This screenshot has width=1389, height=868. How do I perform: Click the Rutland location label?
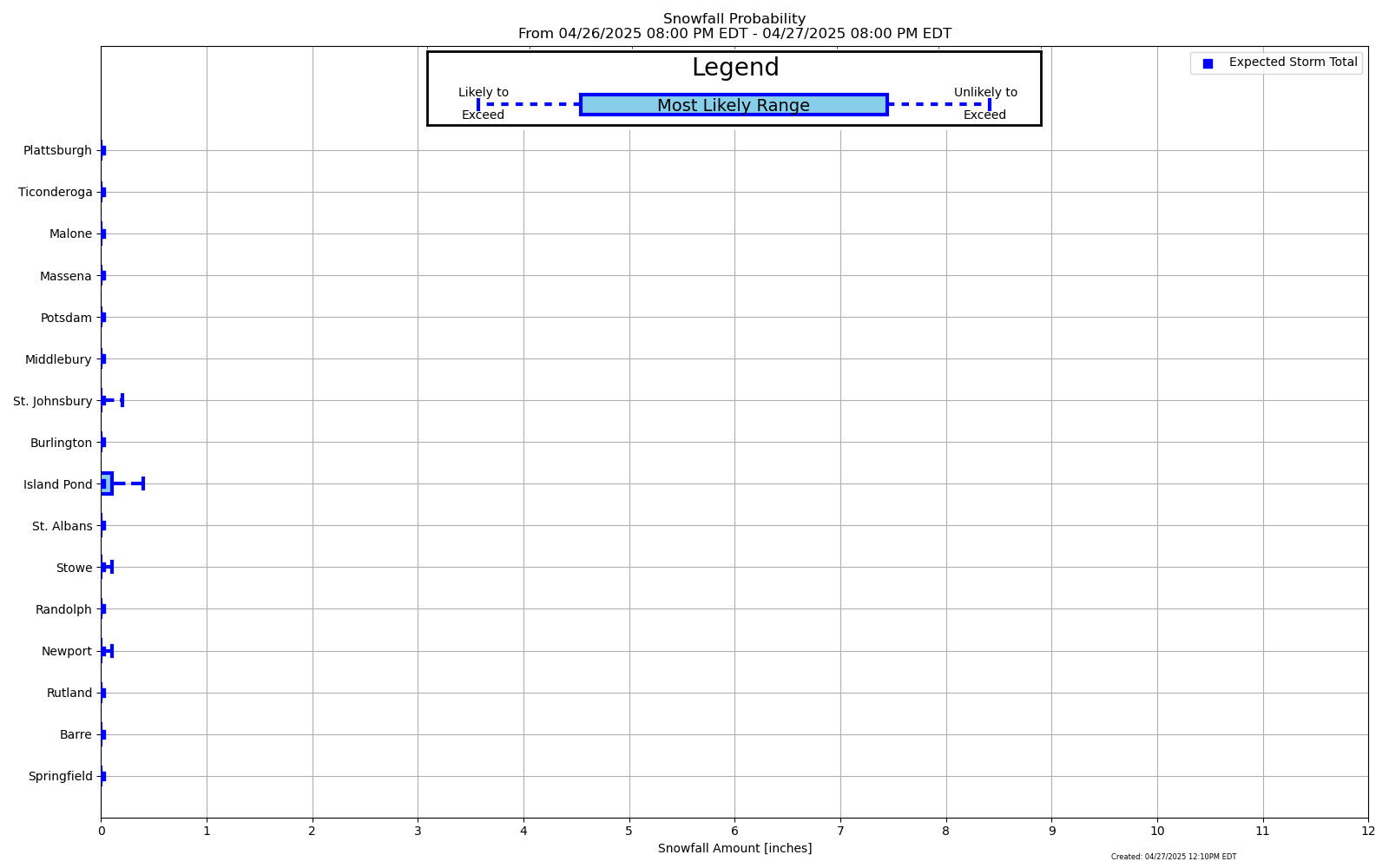69,693
